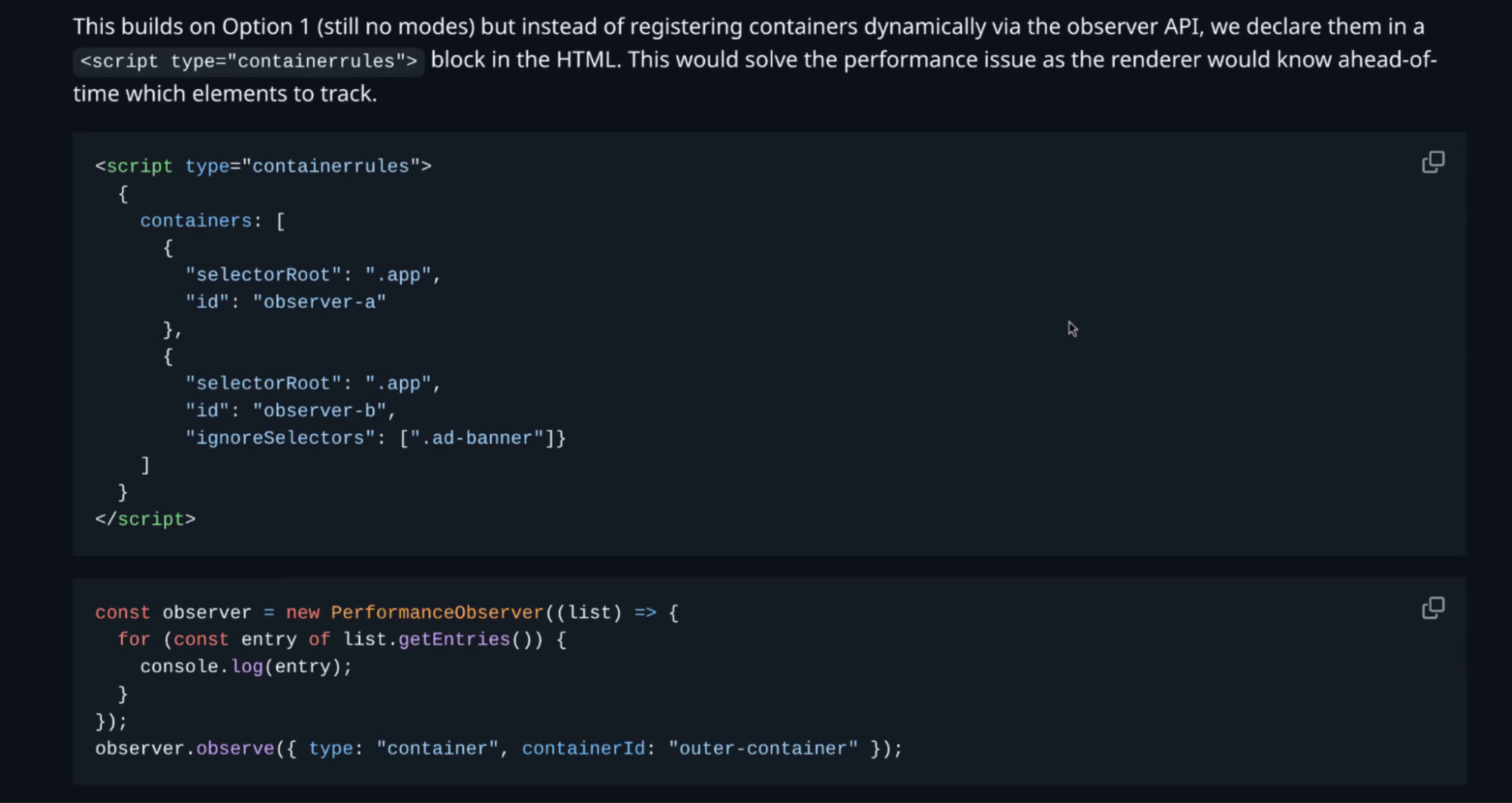Click "time which elements to track." text
The width and height of the screenshot is (1512, 803).
click(x=225, y=94)
